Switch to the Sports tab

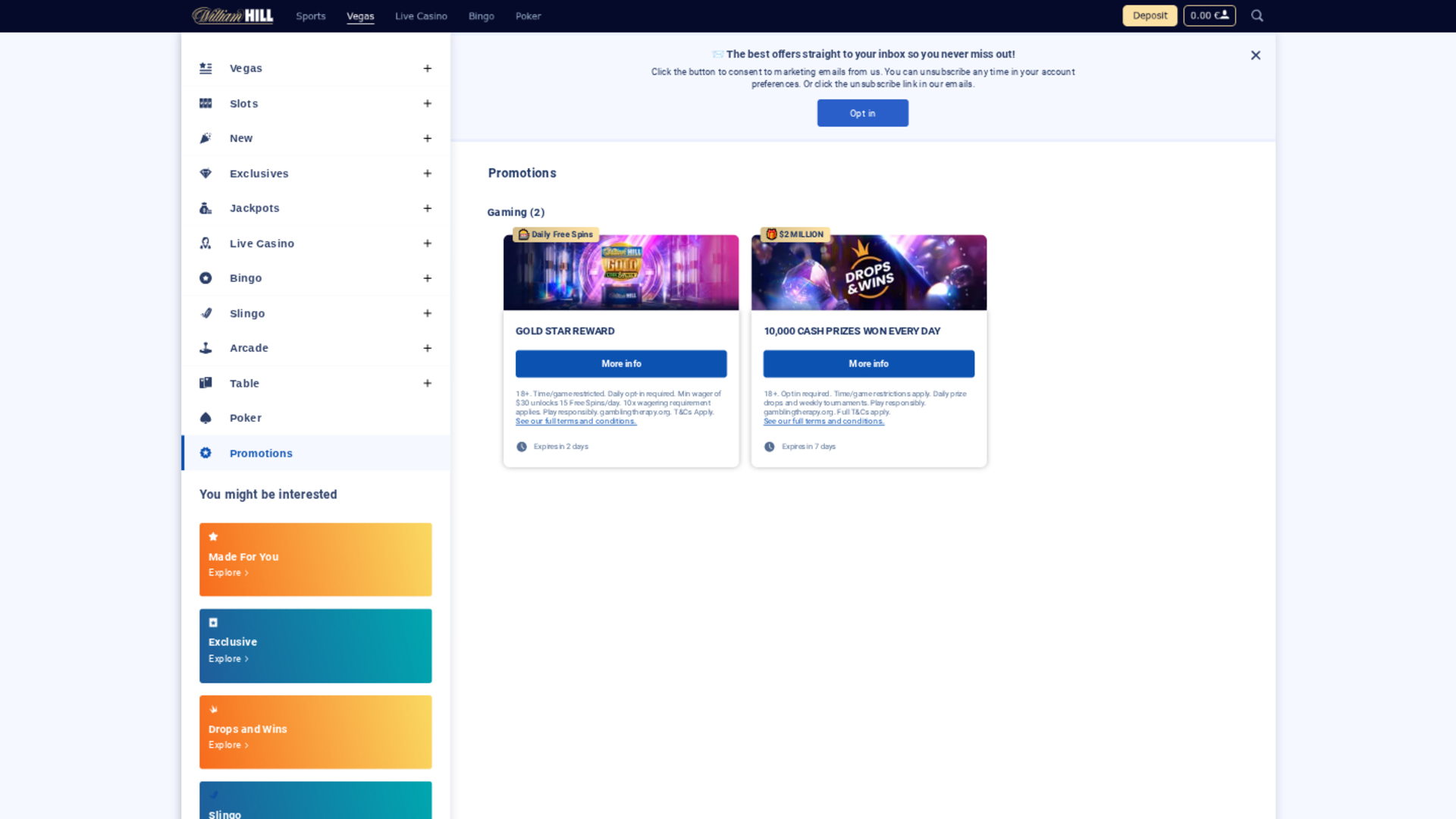click(x=310, y=15)
